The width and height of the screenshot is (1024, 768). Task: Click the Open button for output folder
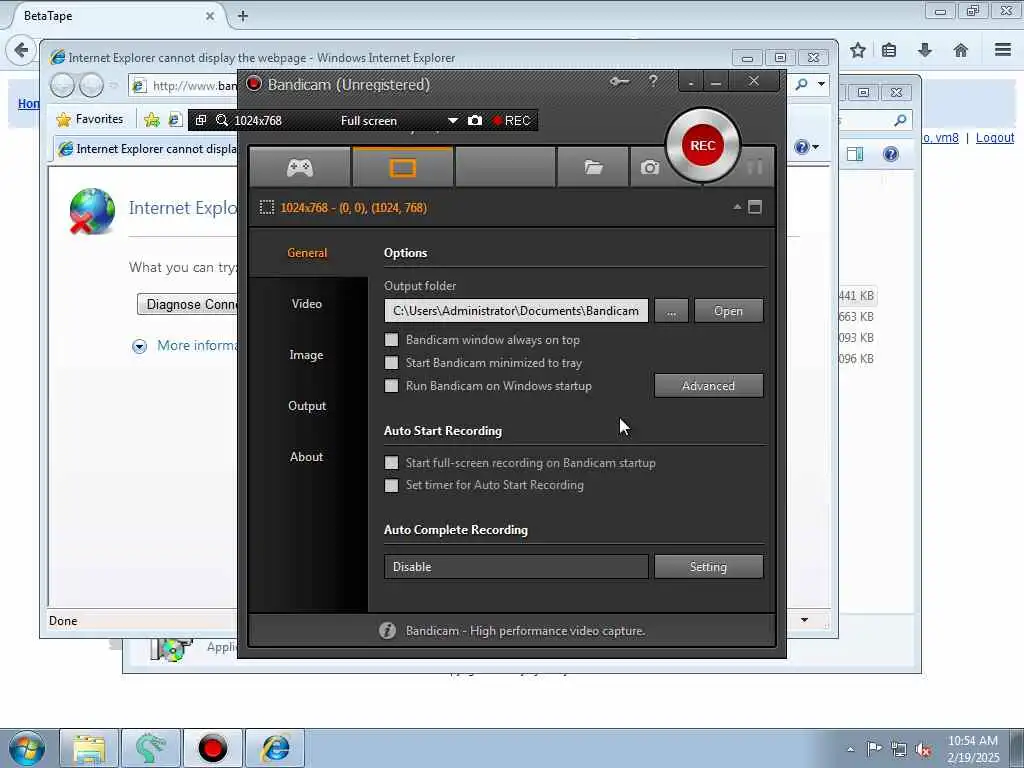click(x=728, y=311)
